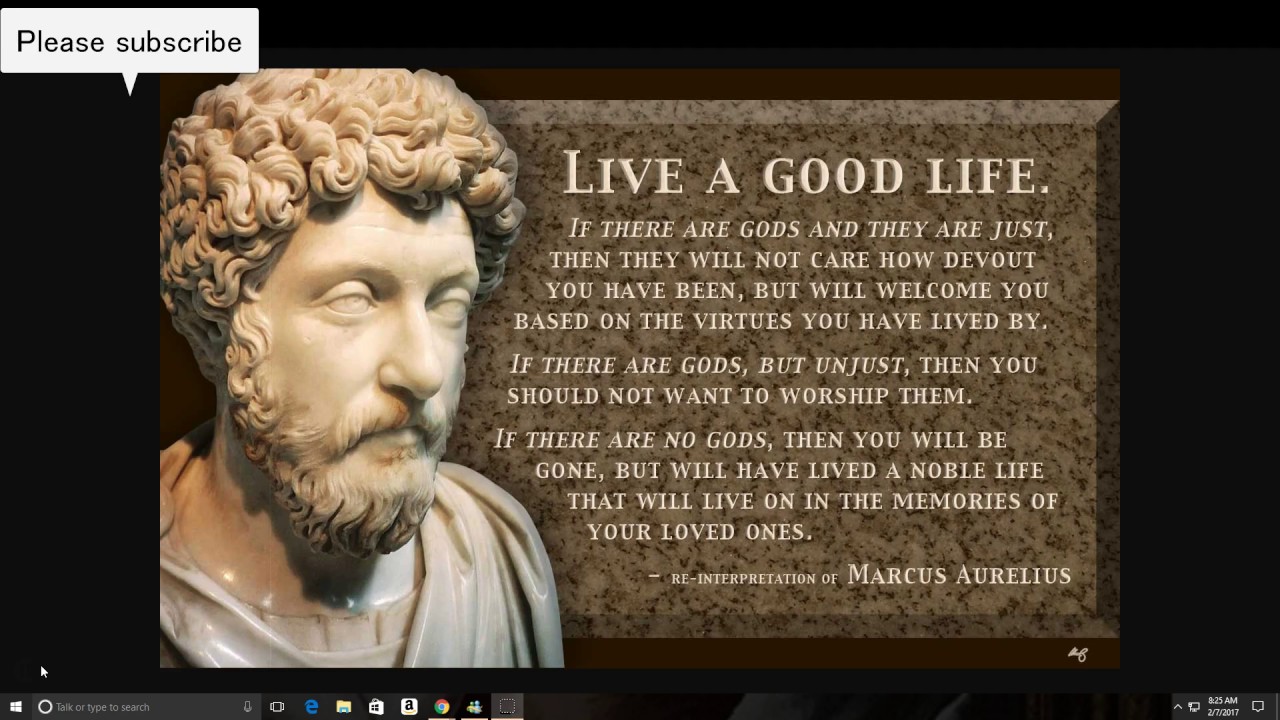Click the Marcus Aurelius quote image
This screenshot has height=720, width=1280.
click(639, 368)
